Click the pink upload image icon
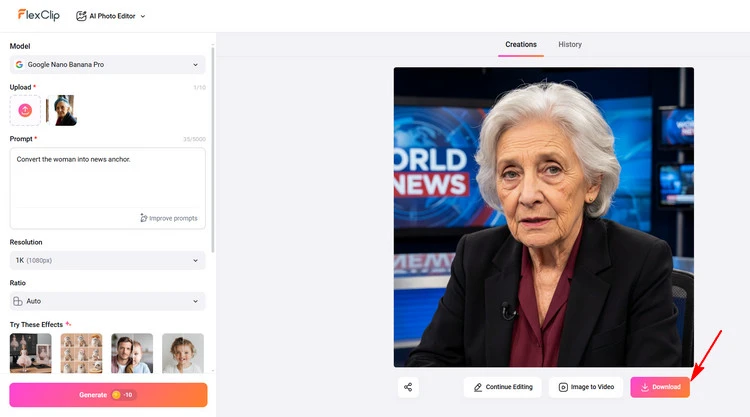The height and width of the screenshot is (417, 750). click(26, 110)
